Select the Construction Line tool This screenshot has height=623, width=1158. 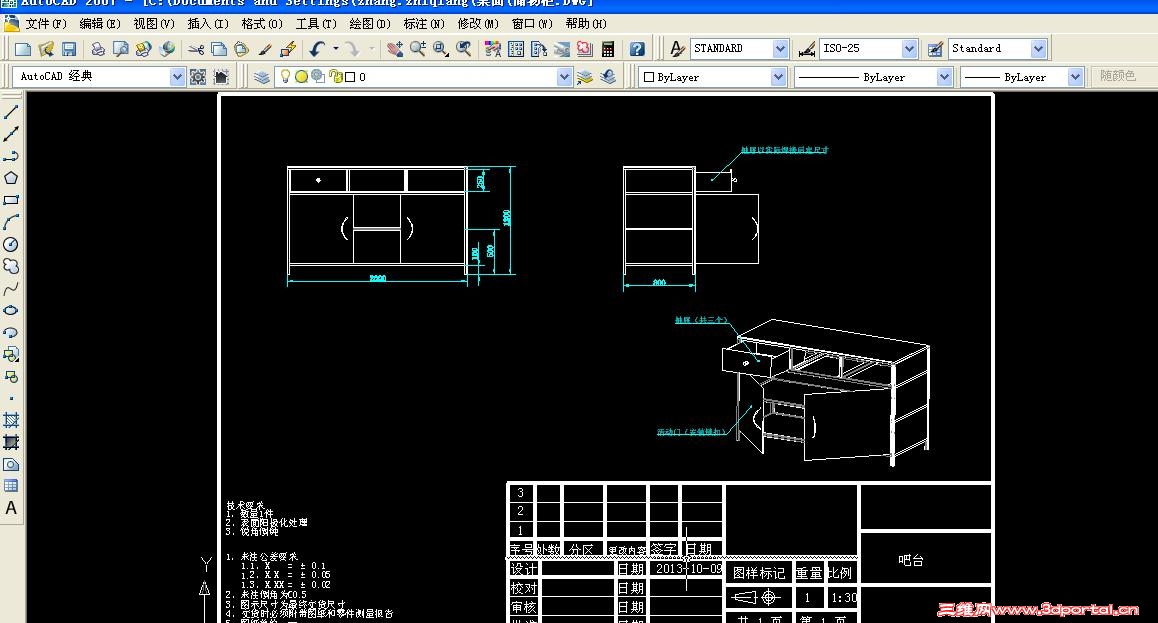pyautogui.click(x=11, y=134)
